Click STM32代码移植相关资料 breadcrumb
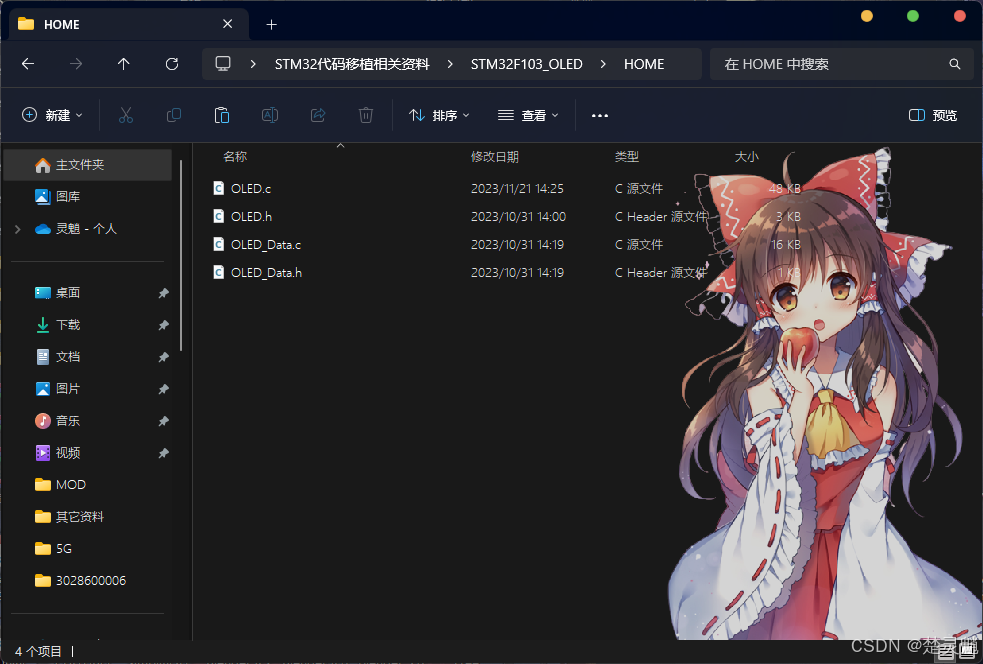The image size is (983, 664). click(x=352, y=64)
